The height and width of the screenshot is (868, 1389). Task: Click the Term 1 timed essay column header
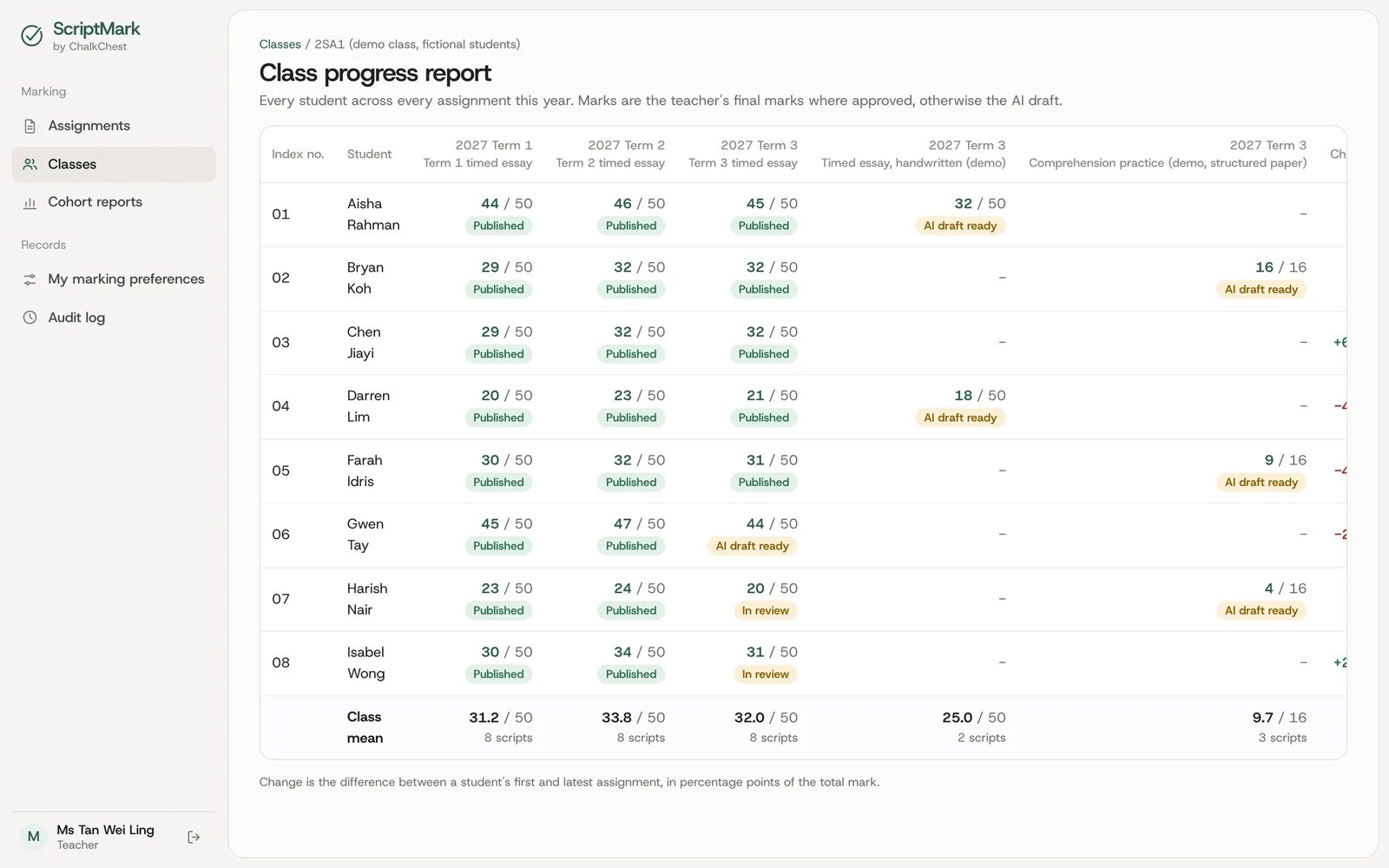pyautogui.click(x=477, y=155)
